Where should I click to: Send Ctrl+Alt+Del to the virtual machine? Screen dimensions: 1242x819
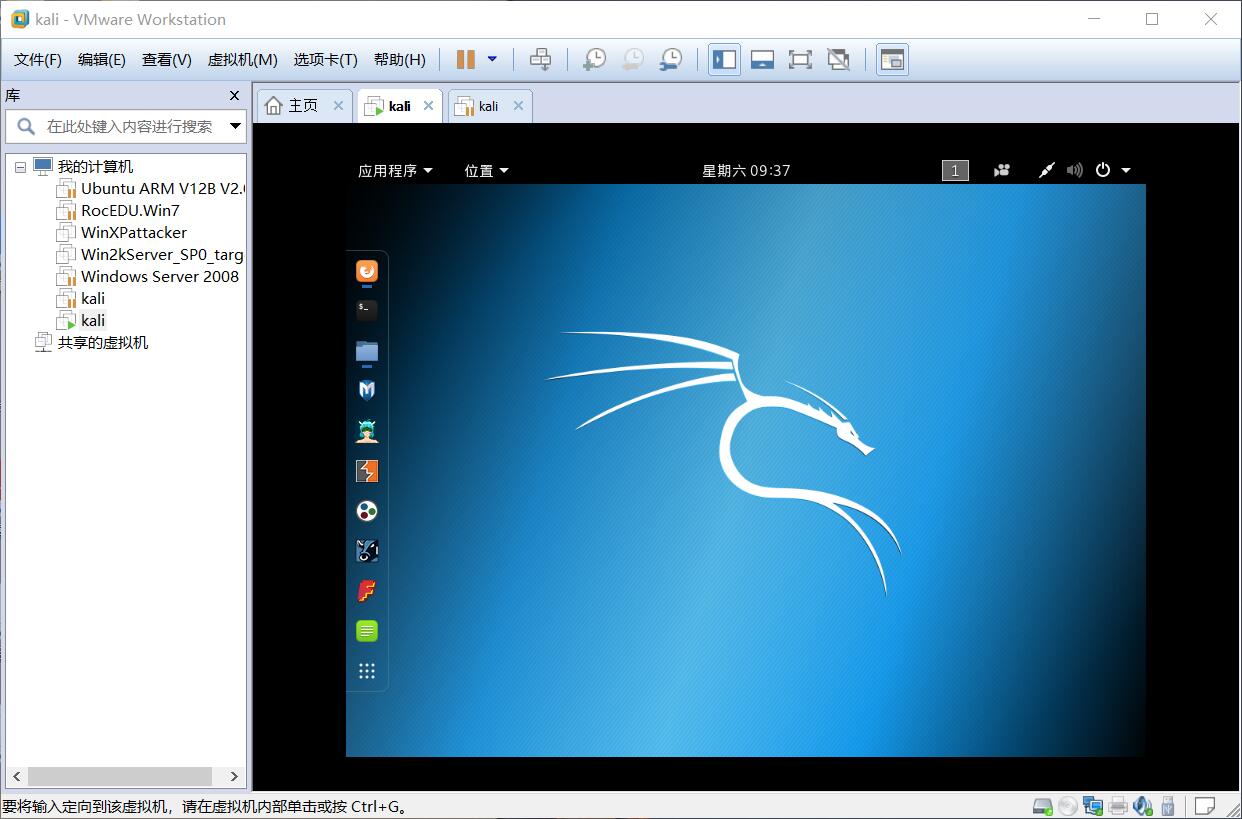(540, 60)
